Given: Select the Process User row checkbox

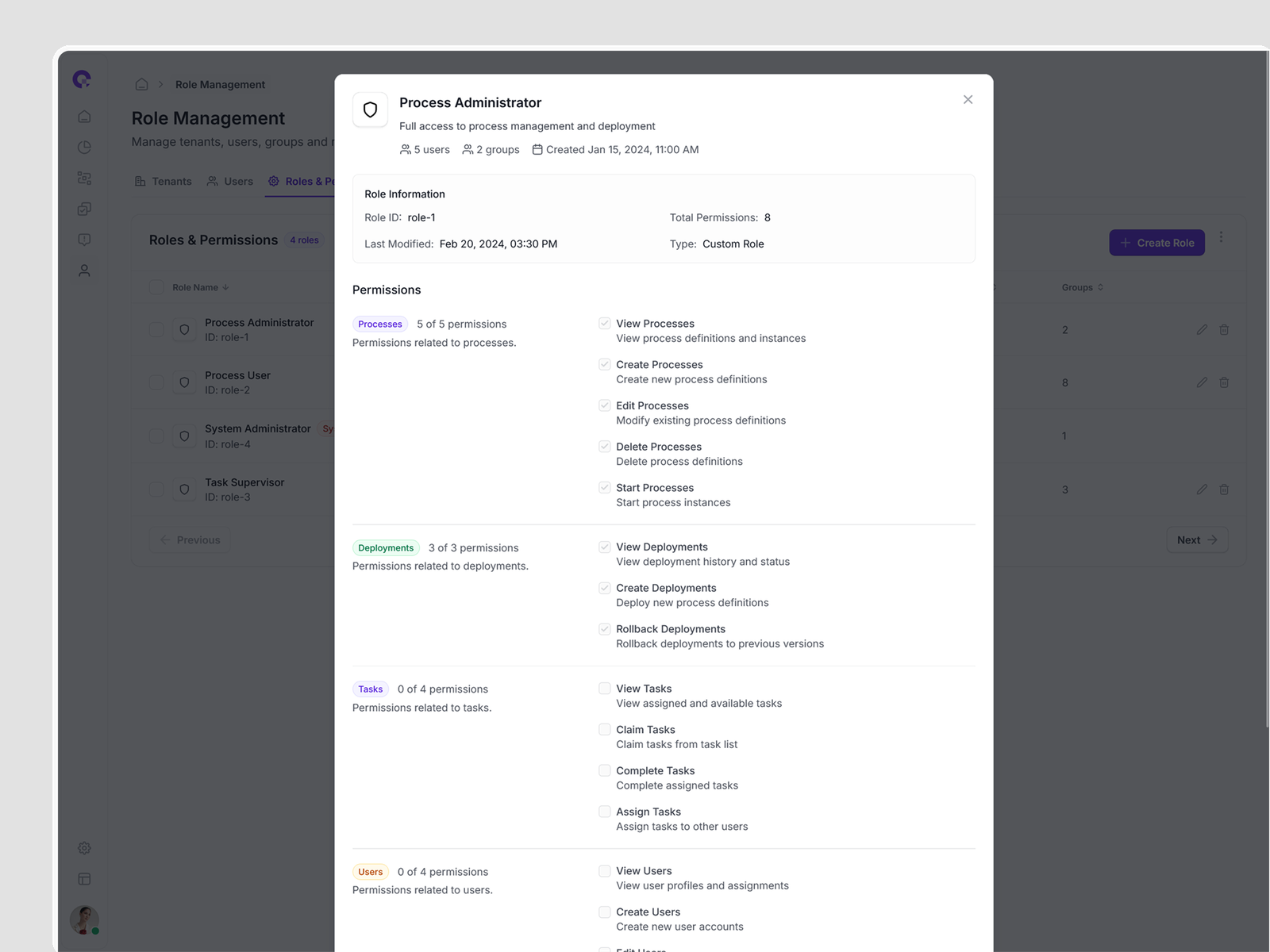Looking at the screenshot, I should [x=156, y=382].
